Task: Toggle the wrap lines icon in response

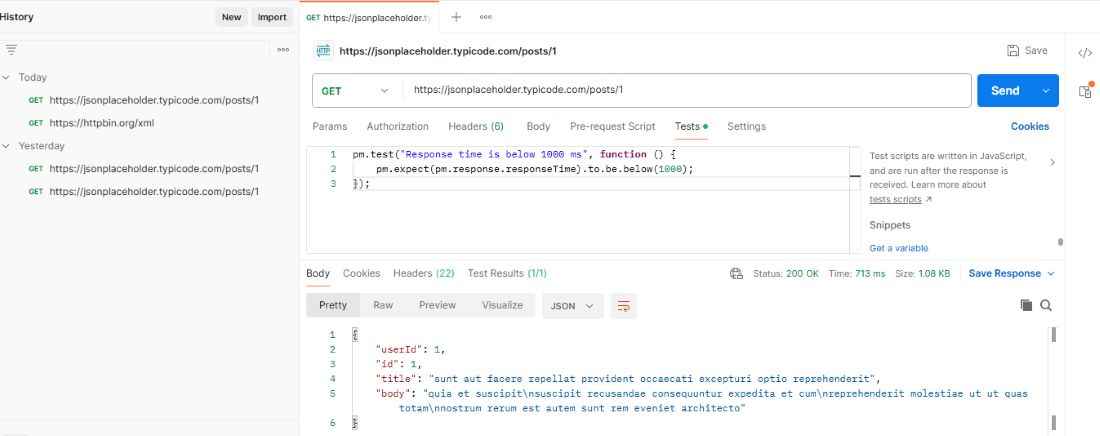Action: click(x=624, y=305)
